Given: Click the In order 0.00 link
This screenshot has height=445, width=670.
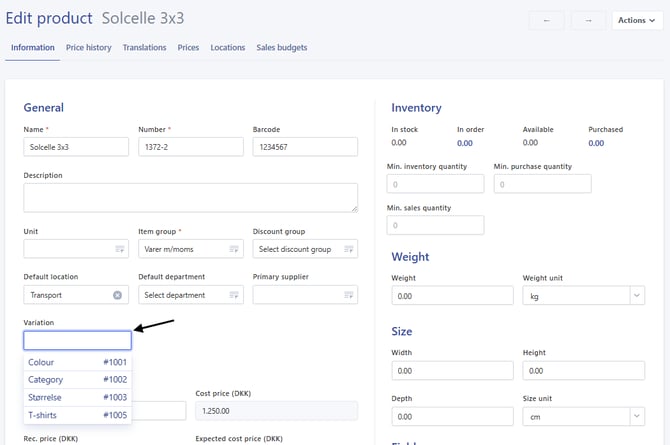Looking at the screenshot, I should point(464,143).
